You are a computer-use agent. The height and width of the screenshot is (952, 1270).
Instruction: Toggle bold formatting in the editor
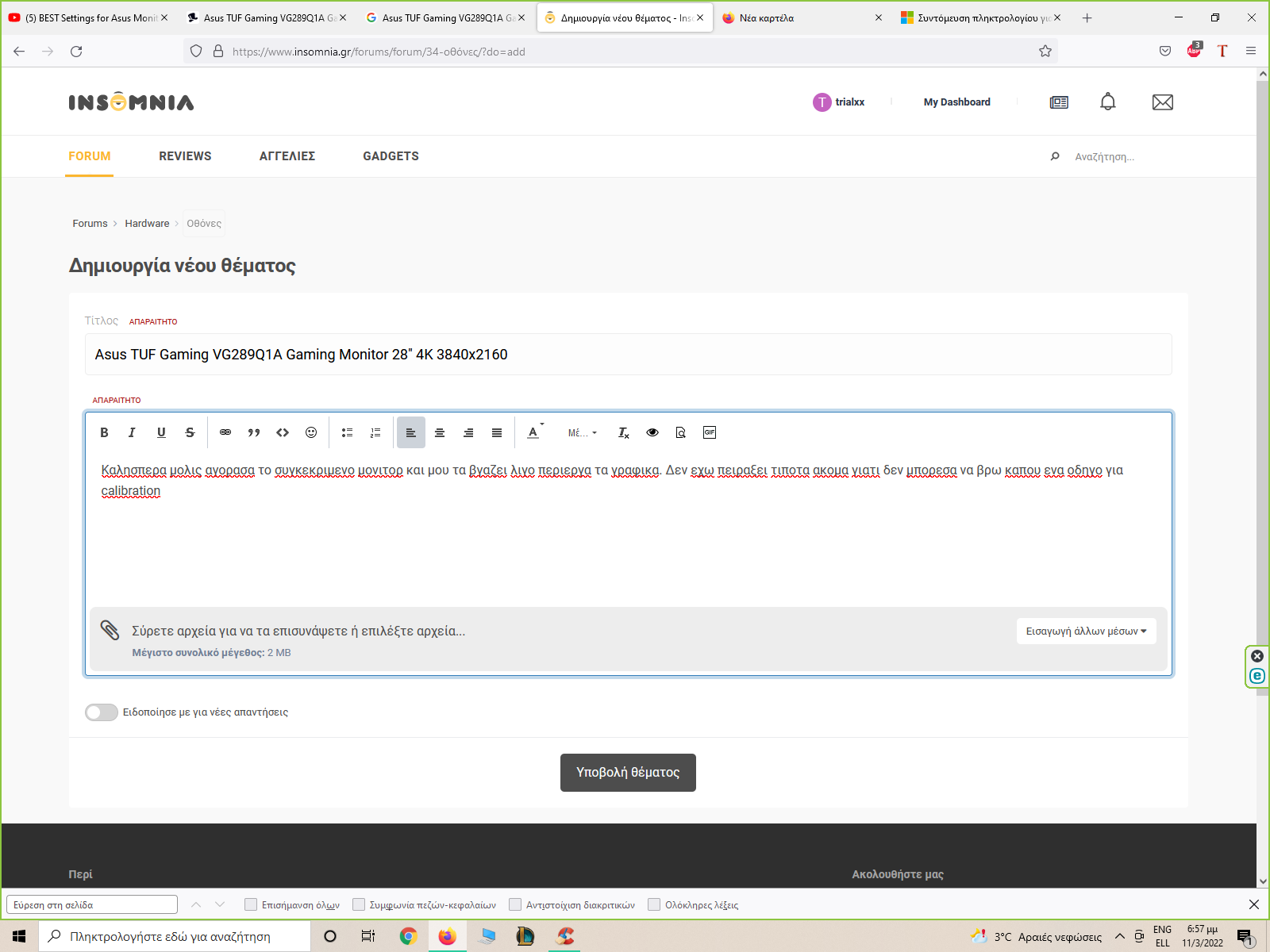104,432
